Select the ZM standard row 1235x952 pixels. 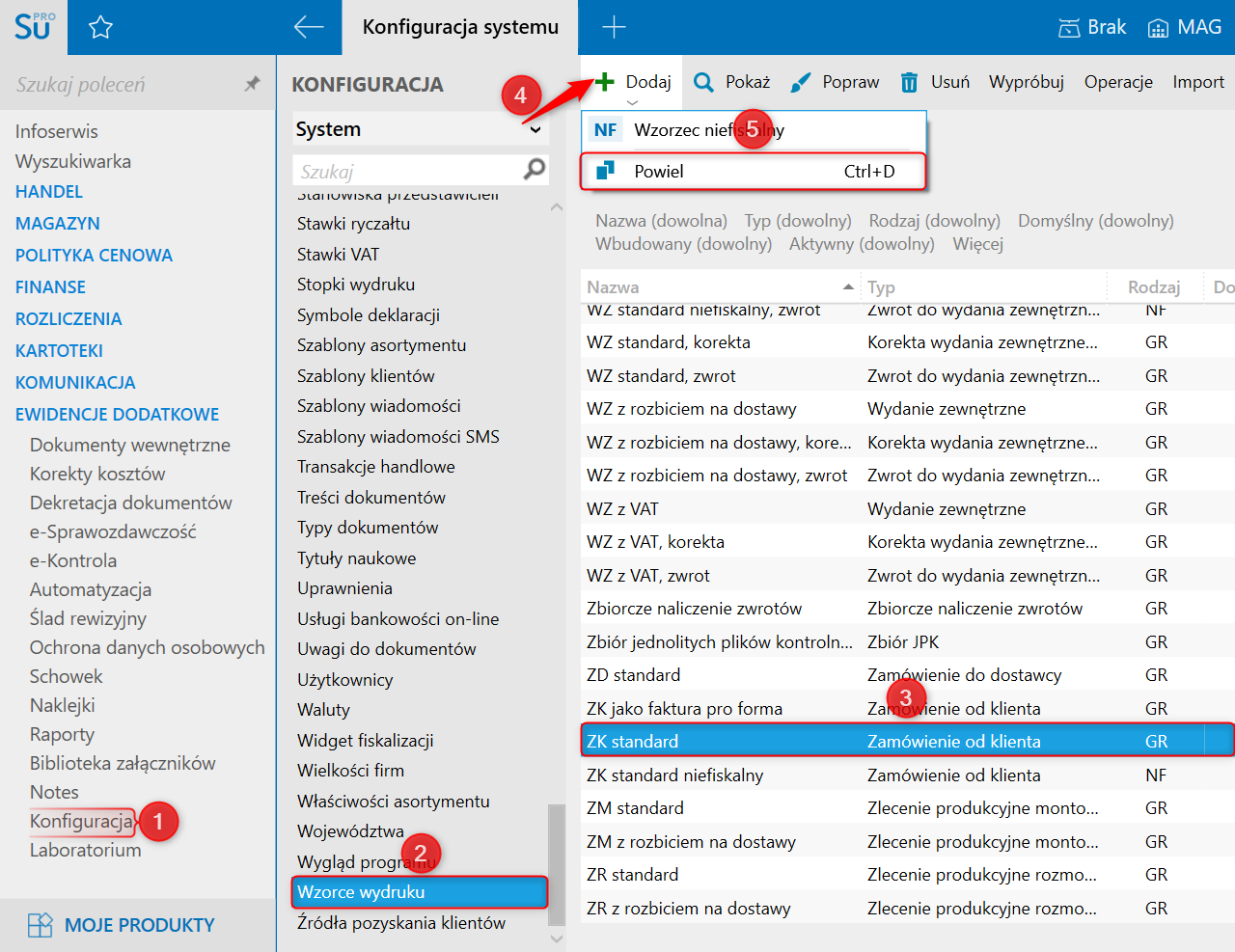click(907, 808)
